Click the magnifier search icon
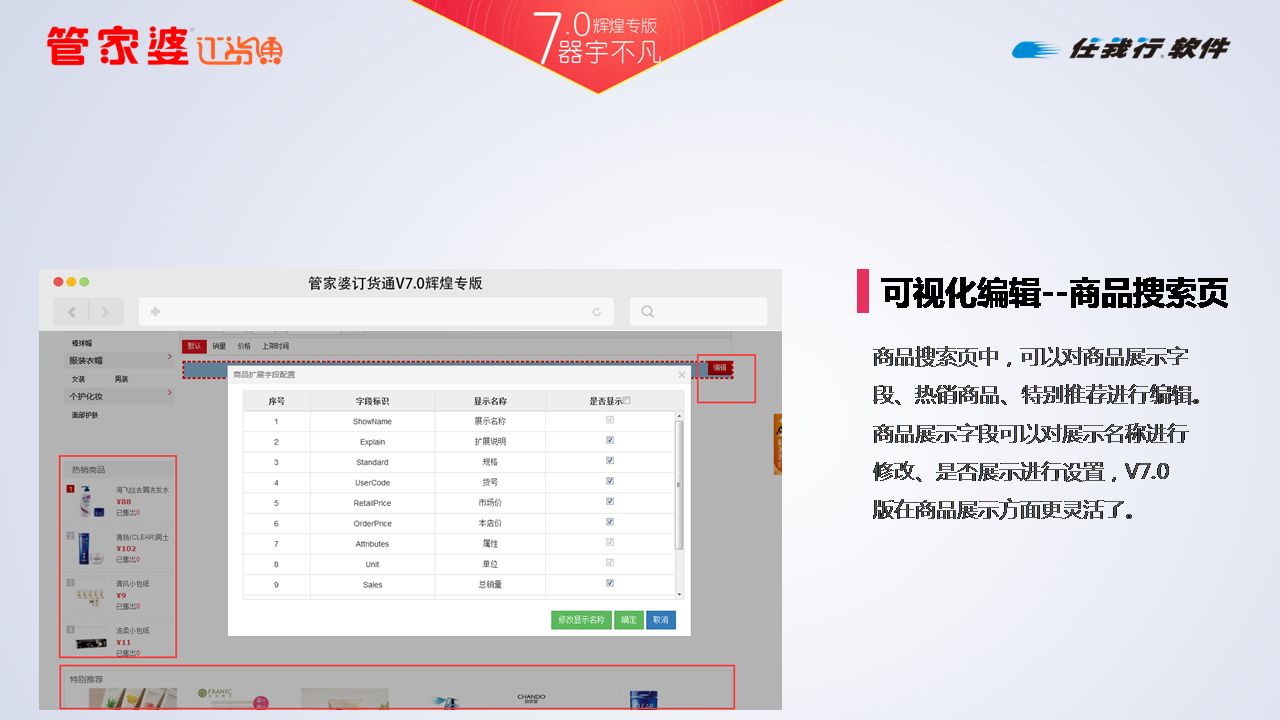 [x=648, y=312]
